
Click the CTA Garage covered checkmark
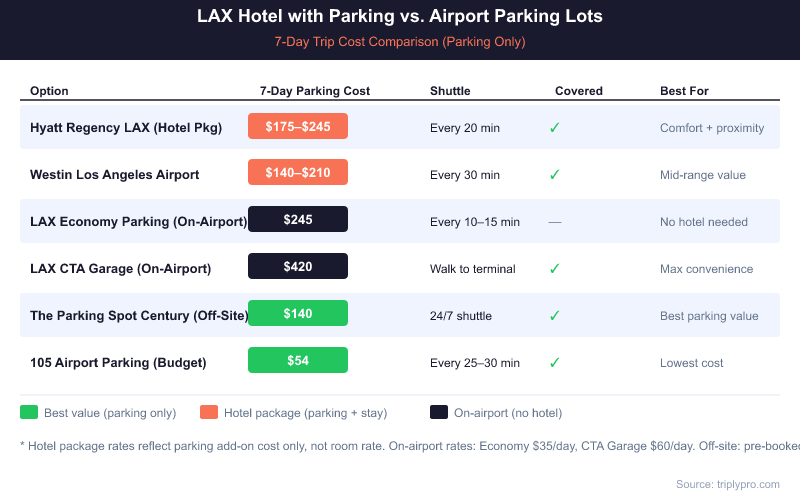pyautogui.click(x=555, y=268)
